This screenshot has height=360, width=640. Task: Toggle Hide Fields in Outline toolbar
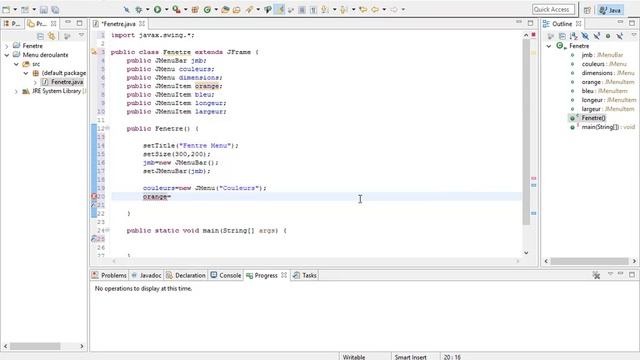pyautogui.click(x=585, y=36)
